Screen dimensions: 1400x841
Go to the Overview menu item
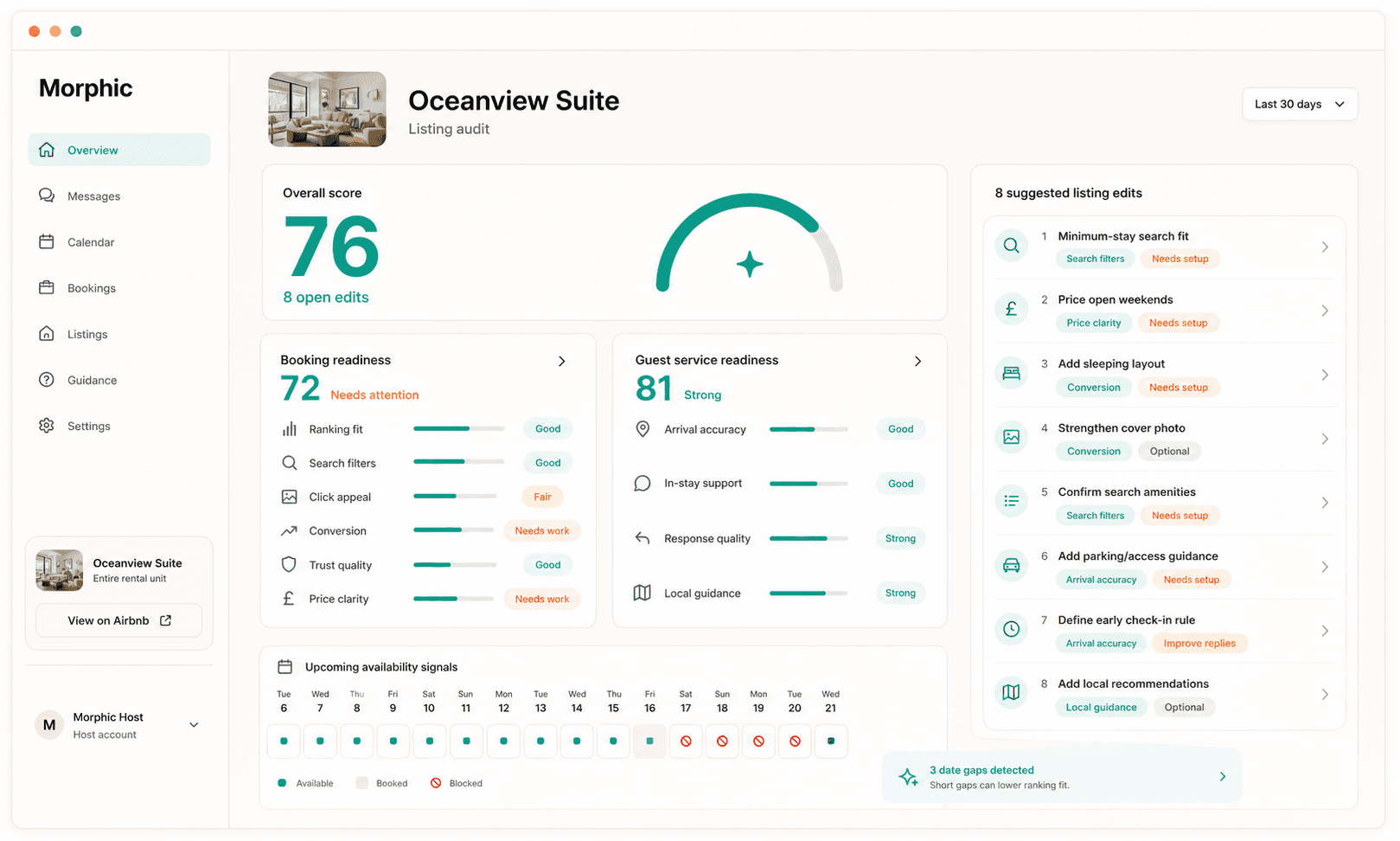coord(119,150)
